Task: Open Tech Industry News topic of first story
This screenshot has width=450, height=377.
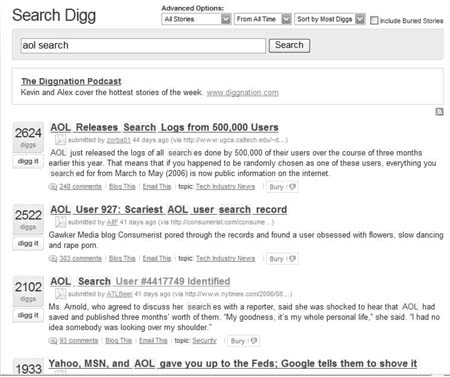Action: 225,187
